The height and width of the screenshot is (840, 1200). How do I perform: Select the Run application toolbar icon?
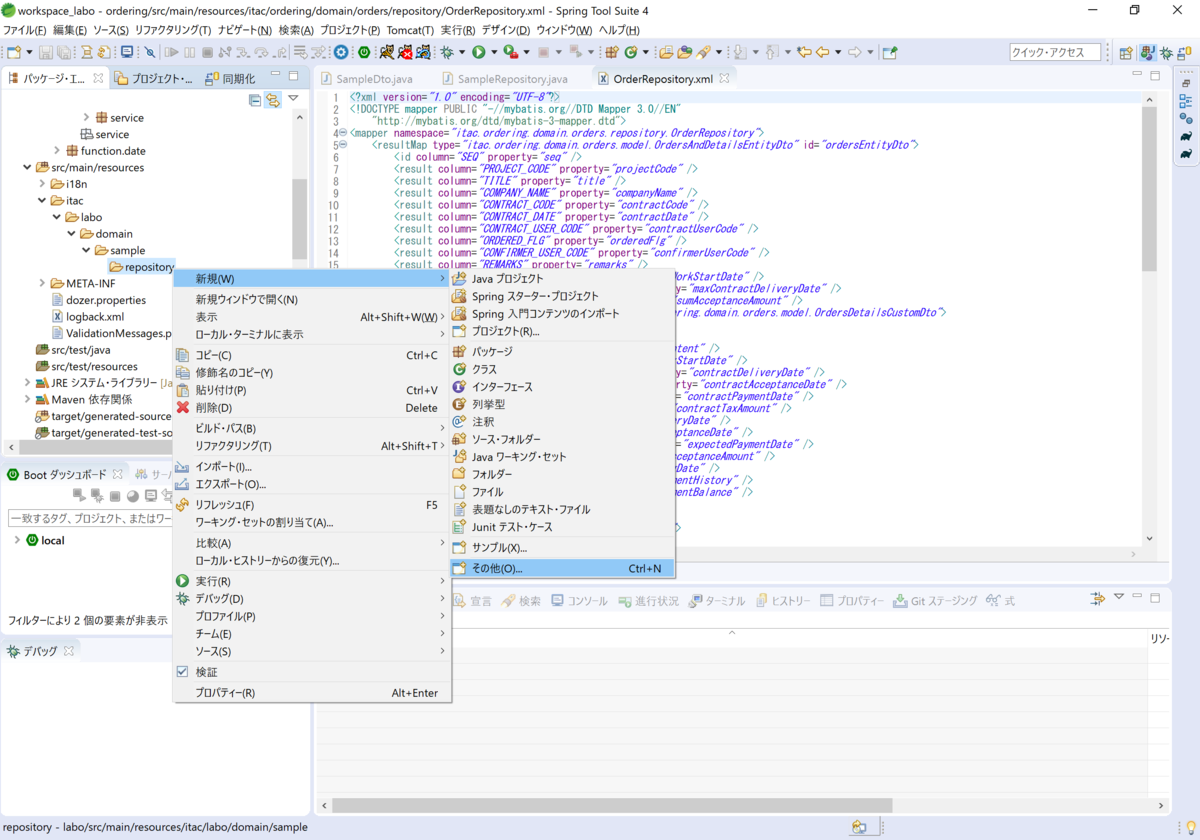click(478, 52)
